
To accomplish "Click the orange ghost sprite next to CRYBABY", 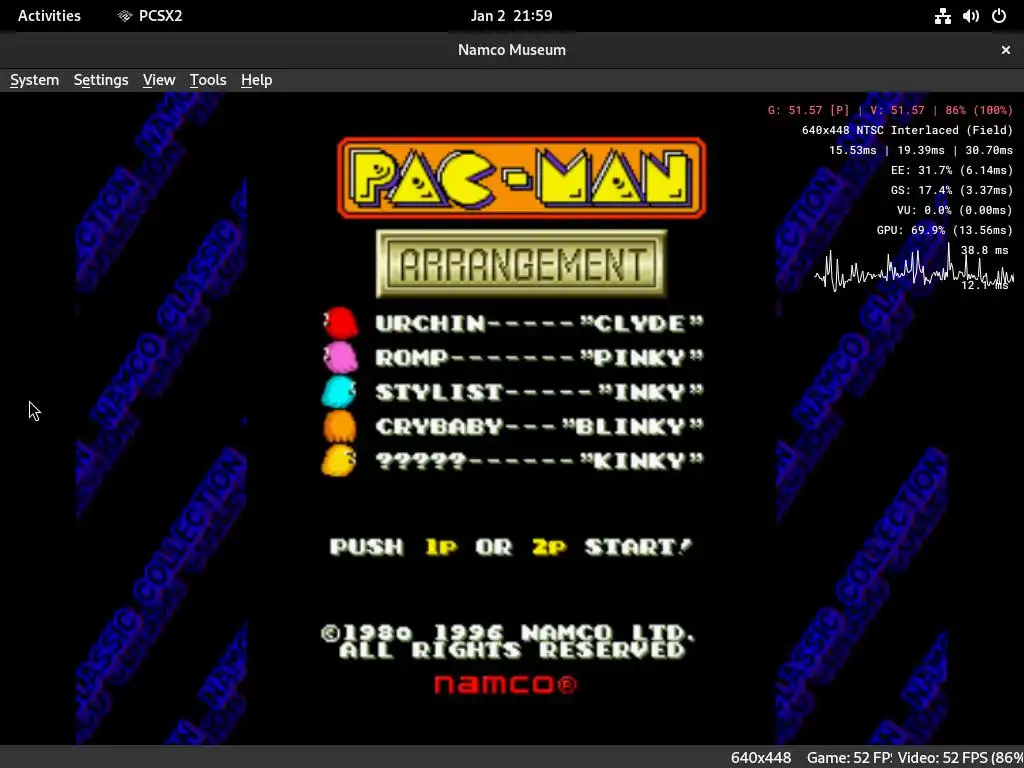I will tap(340, 426).
